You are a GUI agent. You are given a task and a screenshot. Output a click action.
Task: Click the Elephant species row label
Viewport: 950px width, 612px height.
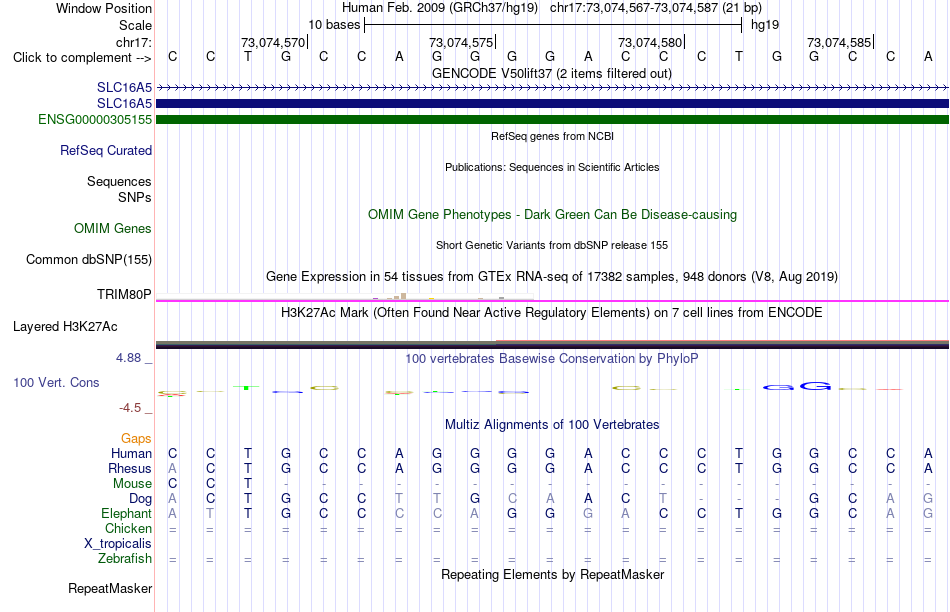[127, 513]
